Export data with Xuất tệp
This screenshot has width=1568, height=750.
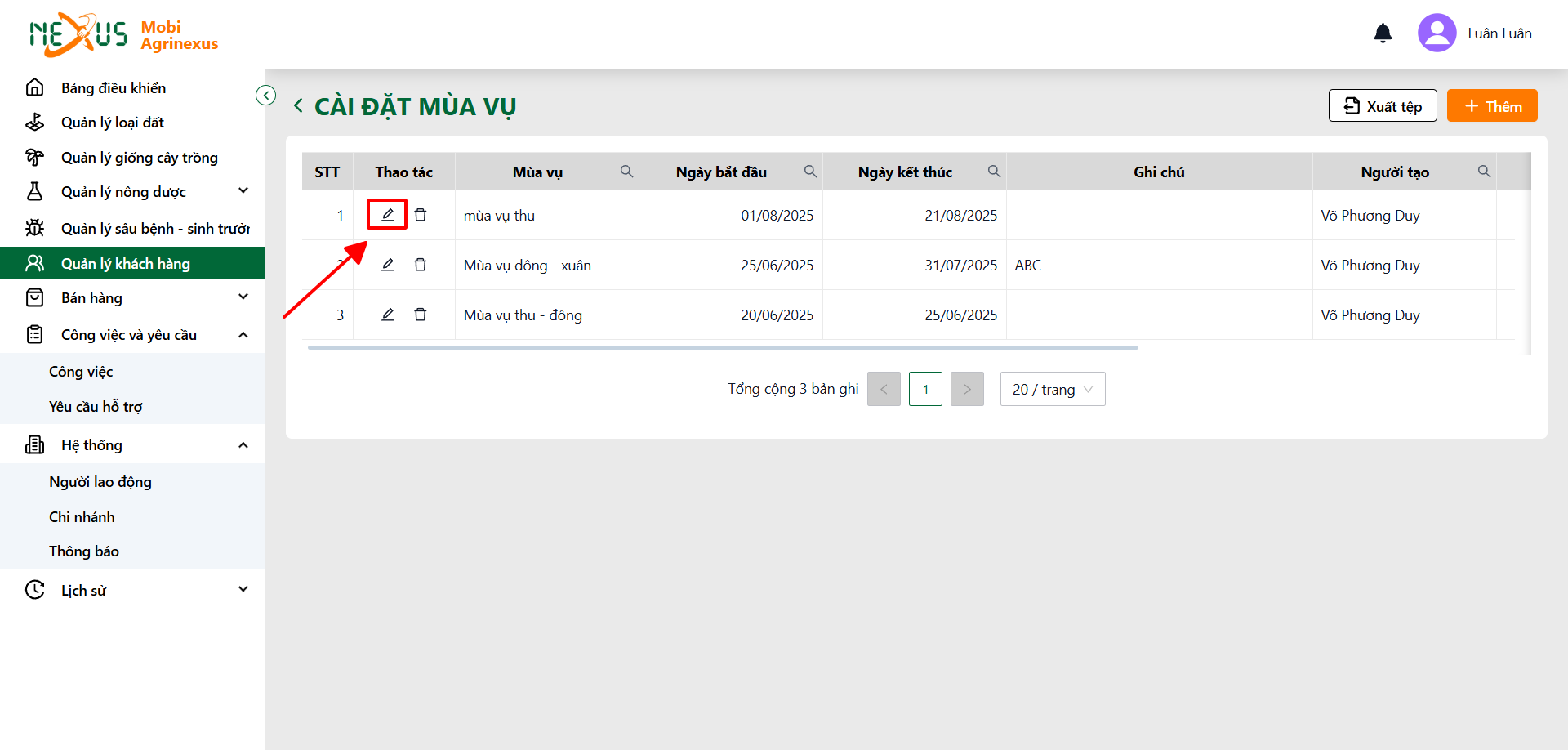tap(1383, 106)
